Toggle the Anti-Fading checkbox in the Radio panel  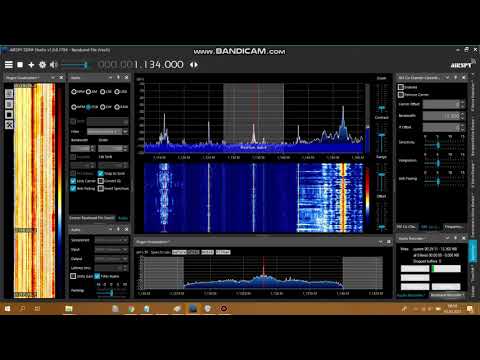[x=73, y=189]
